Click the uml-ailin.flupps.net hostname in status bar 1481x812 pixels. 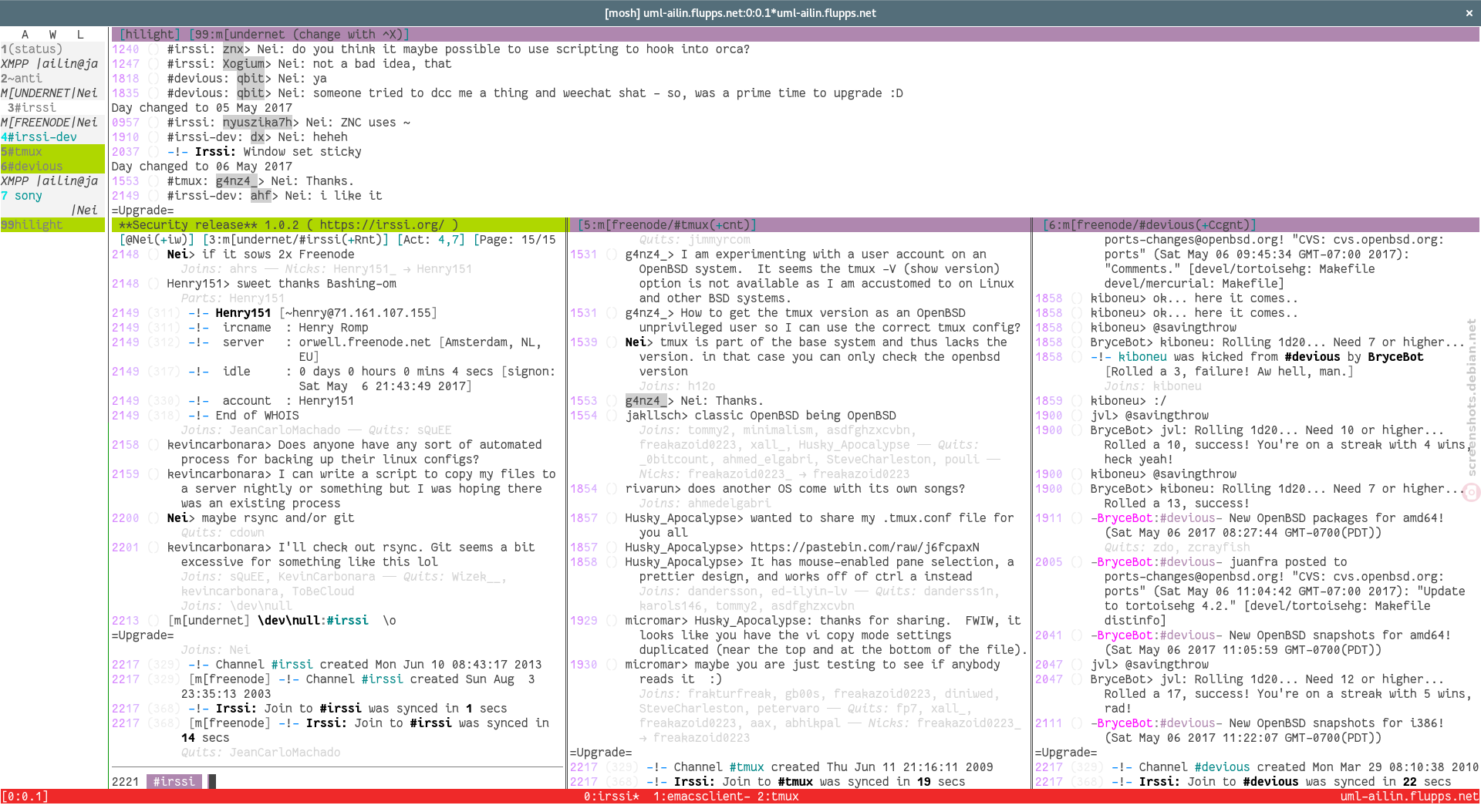point(1409,797)
